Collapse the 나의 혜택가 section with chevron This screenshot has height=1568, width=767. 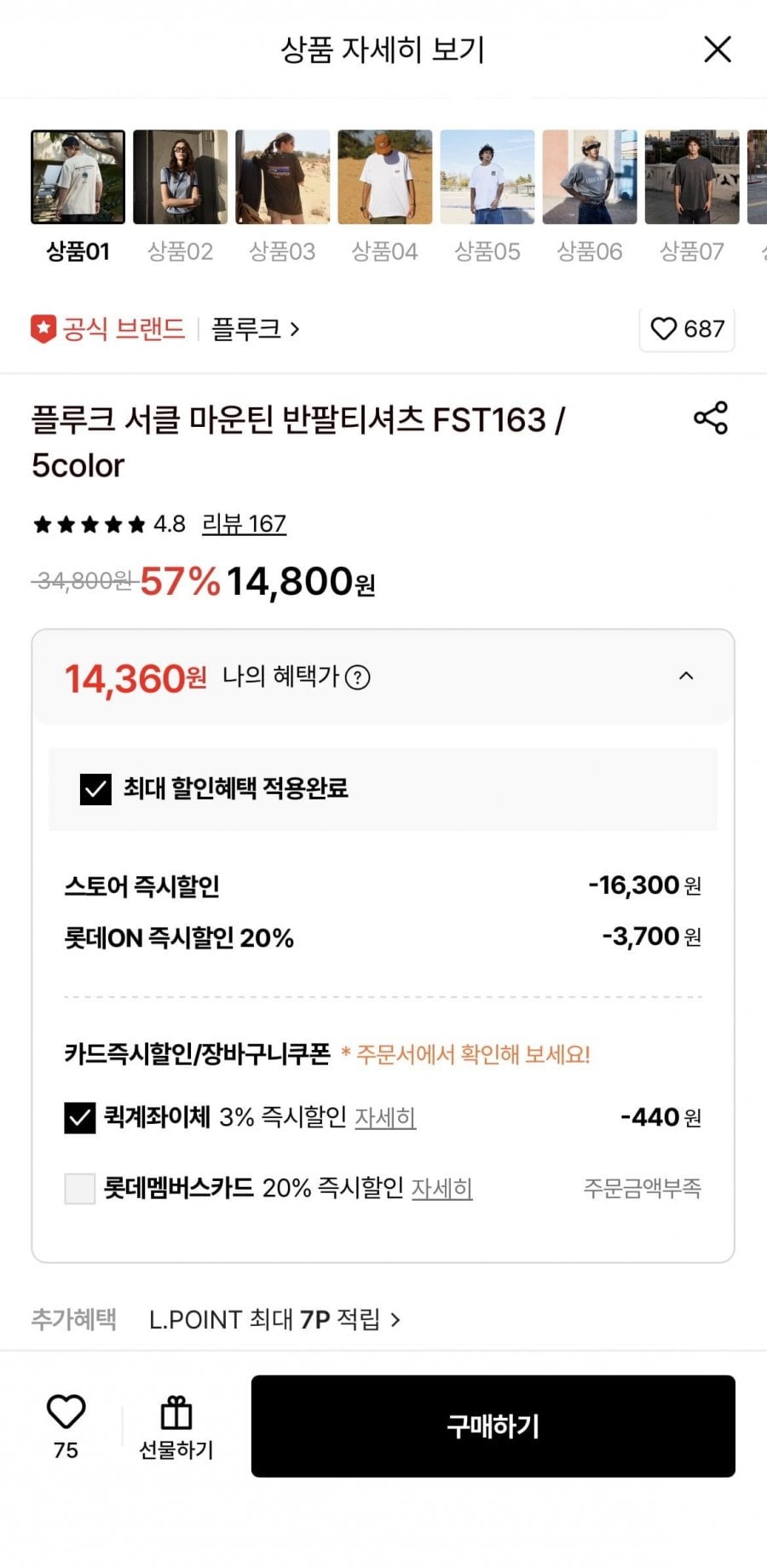coord(686,676)
